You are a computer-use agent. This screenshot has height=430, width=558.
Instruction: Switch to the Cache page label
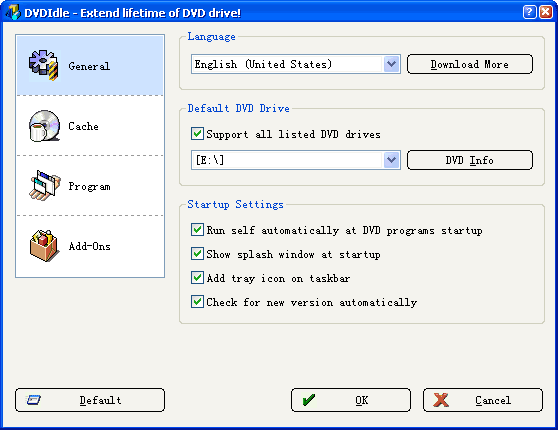(x=83, y=126)
